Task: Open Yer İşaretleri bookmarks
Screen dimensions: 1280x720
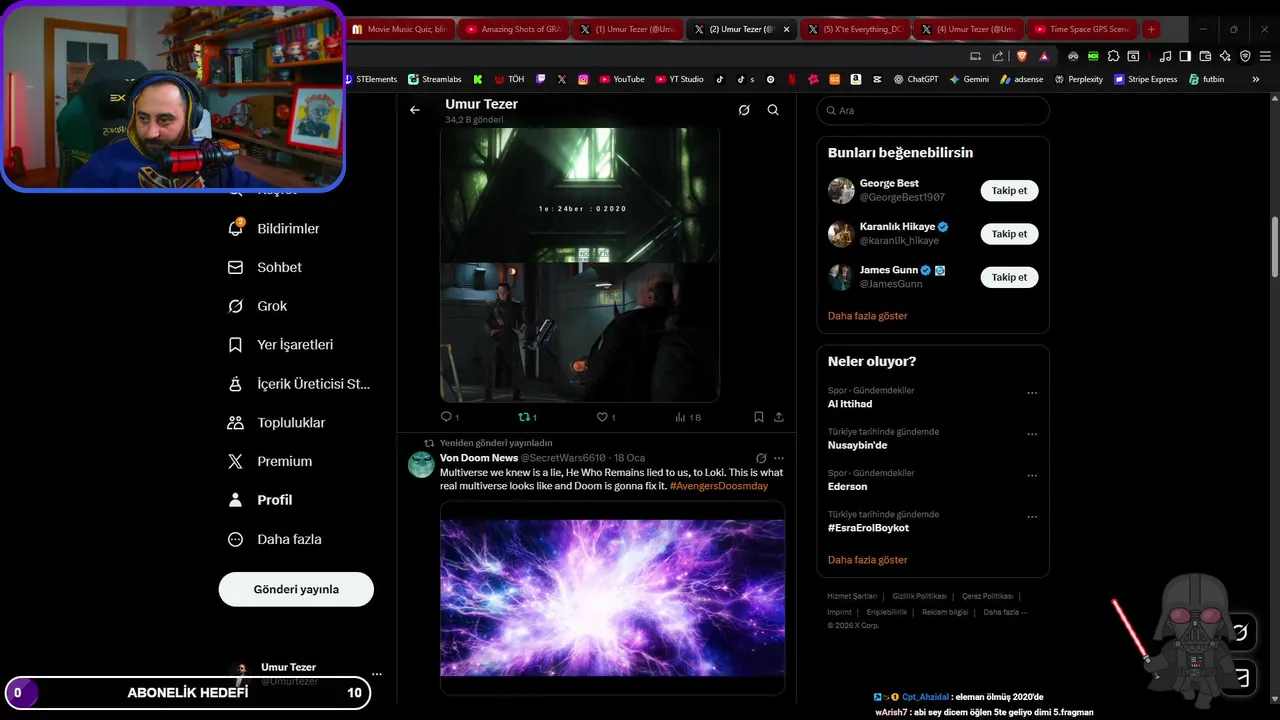Action: [x=280, y=344]
